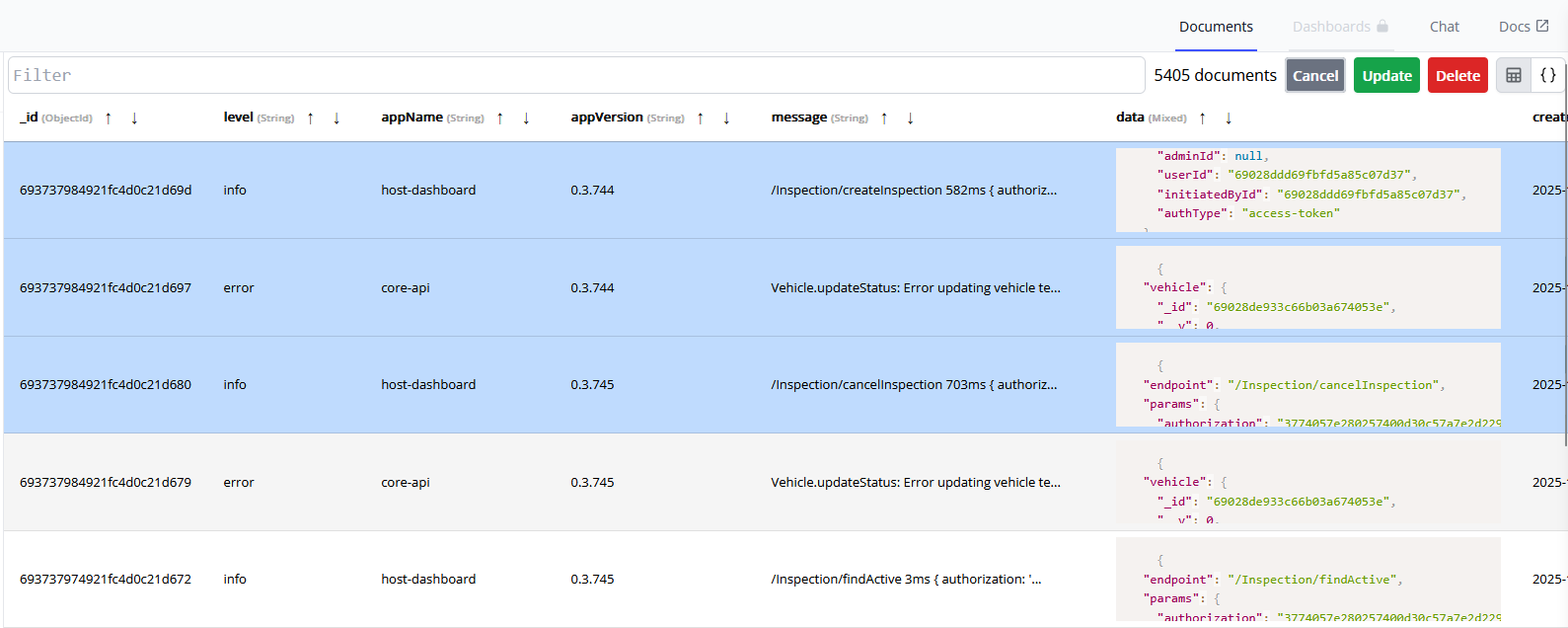
Task: Sort message column descending arrow
Action: 910,118
